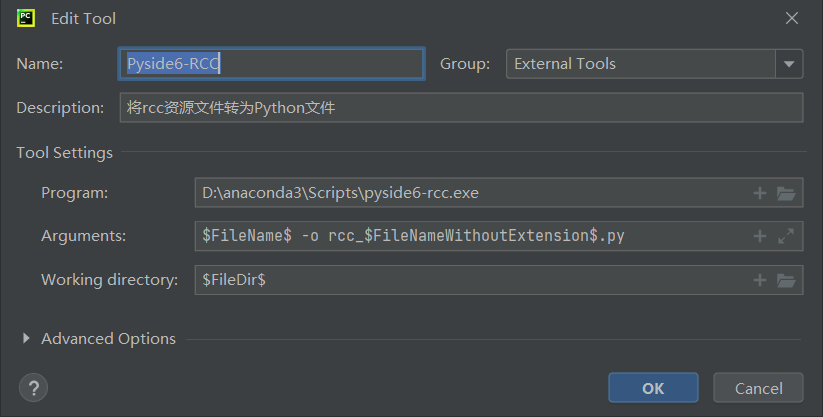
Task: Click the Name: label
Action: point(39,64)
